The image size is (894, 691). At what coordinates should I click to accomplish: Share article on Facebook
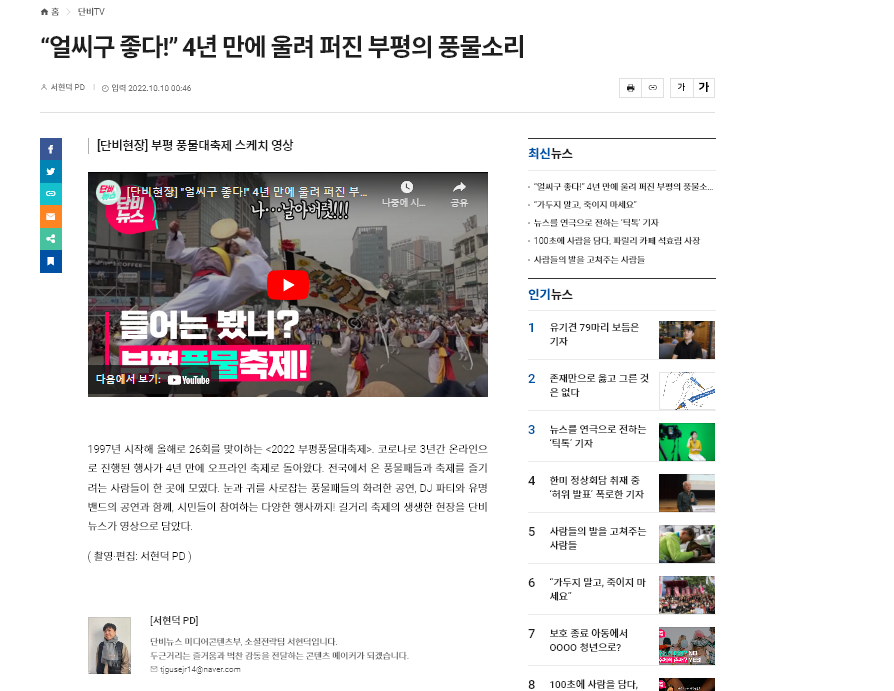(x=51, y=149)
